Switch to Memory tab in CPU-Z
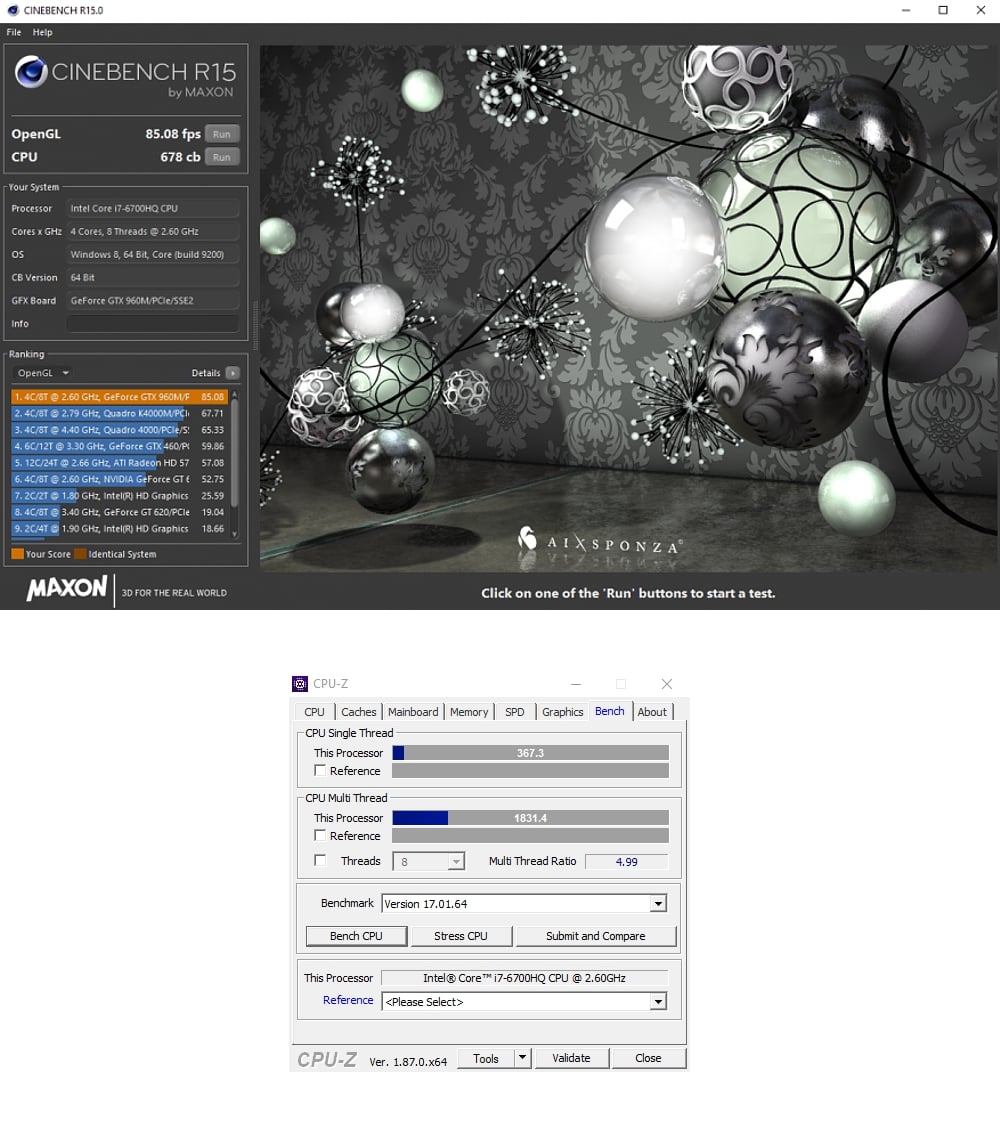The image size is (1000, 1140). click(x=469, y=712)
